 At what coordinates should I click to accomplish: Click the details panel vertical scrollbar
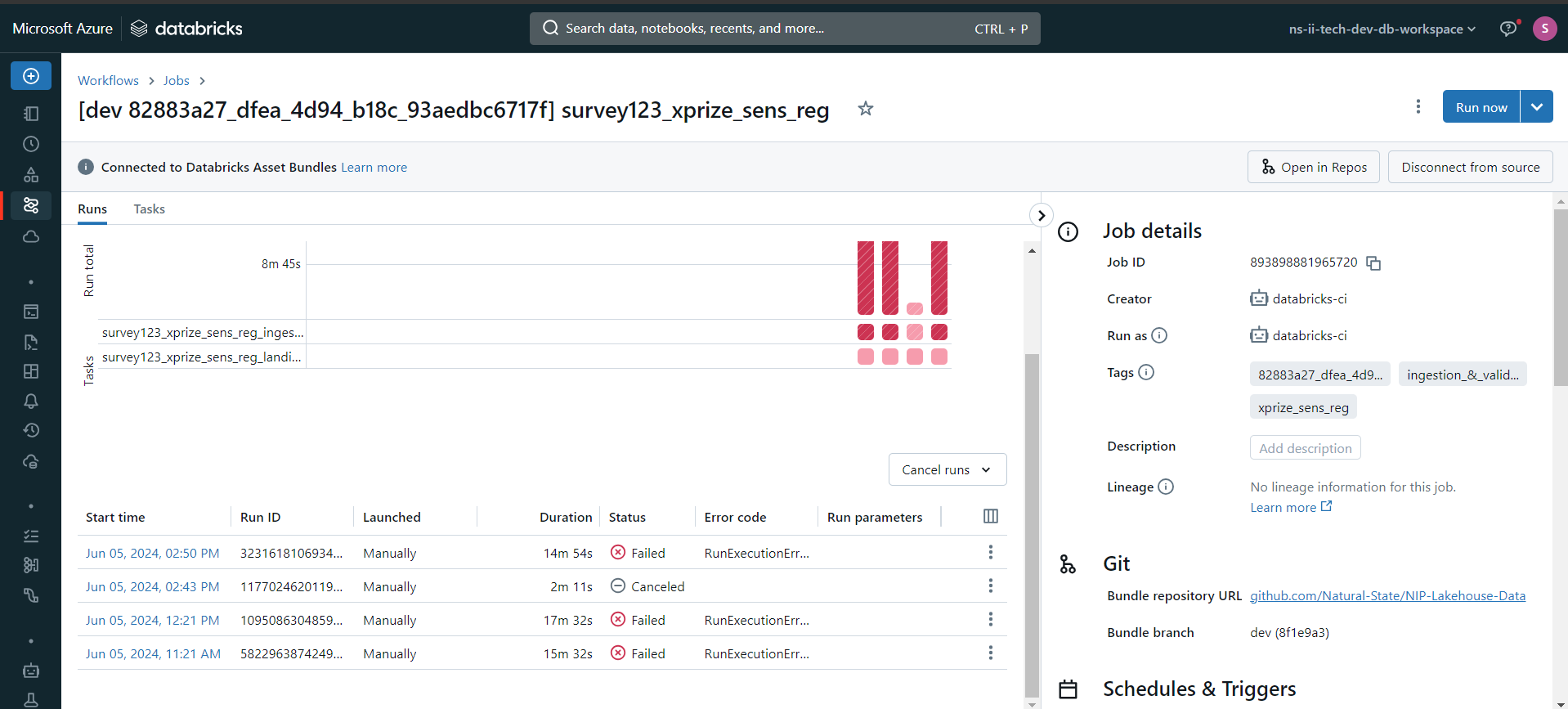click(1561, 298)
